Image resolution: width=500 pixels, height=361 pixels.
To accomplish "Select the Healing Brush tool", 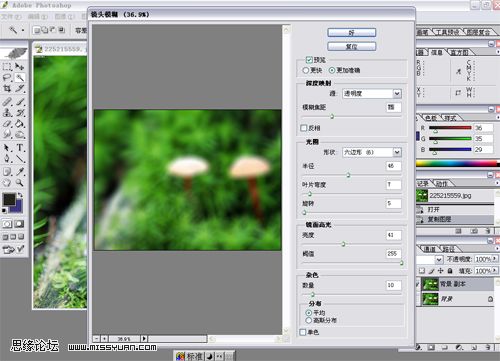I will (x=7, y=102).
